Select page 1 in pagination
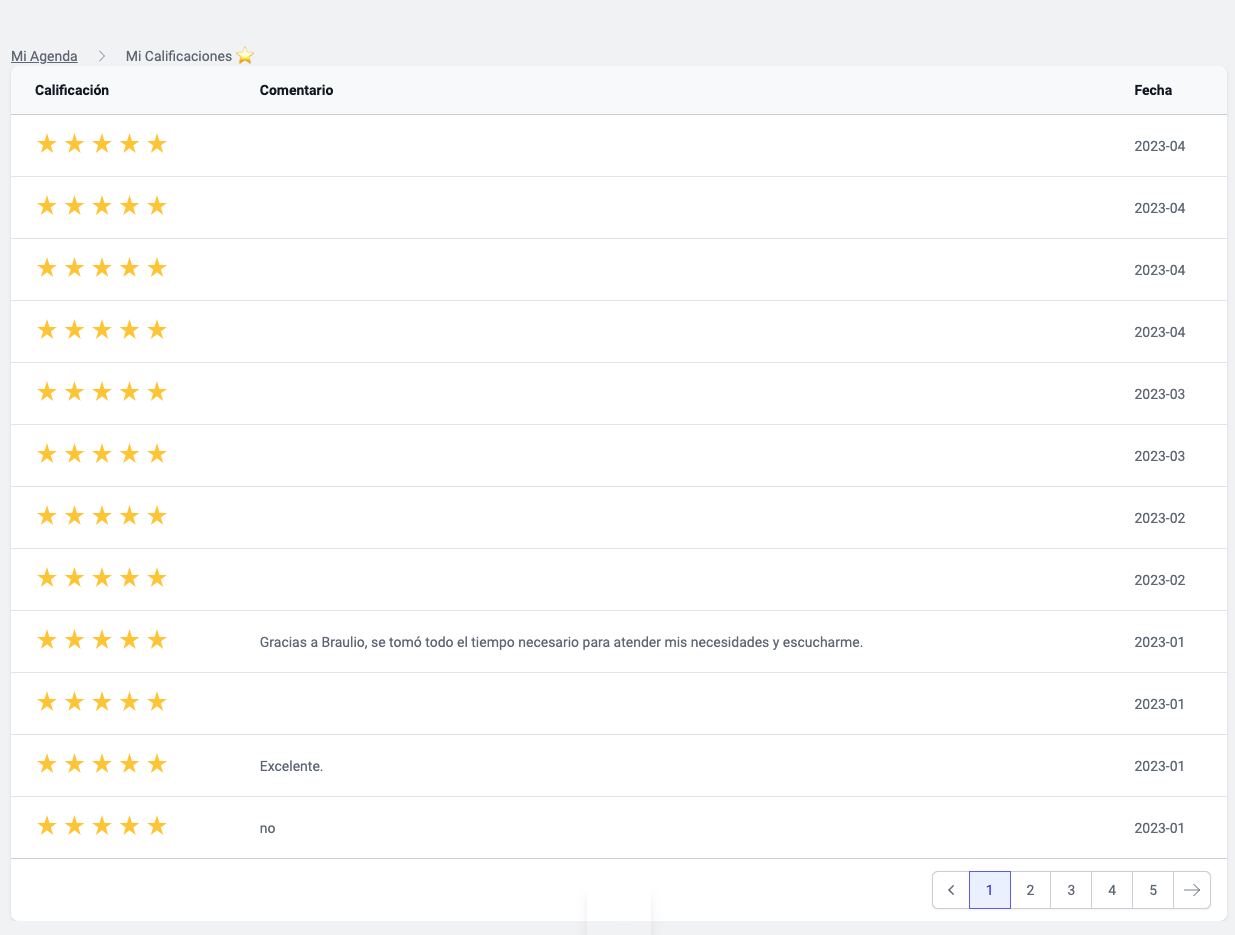Screen dimensions: 1235x935 [x=989, y=890]
